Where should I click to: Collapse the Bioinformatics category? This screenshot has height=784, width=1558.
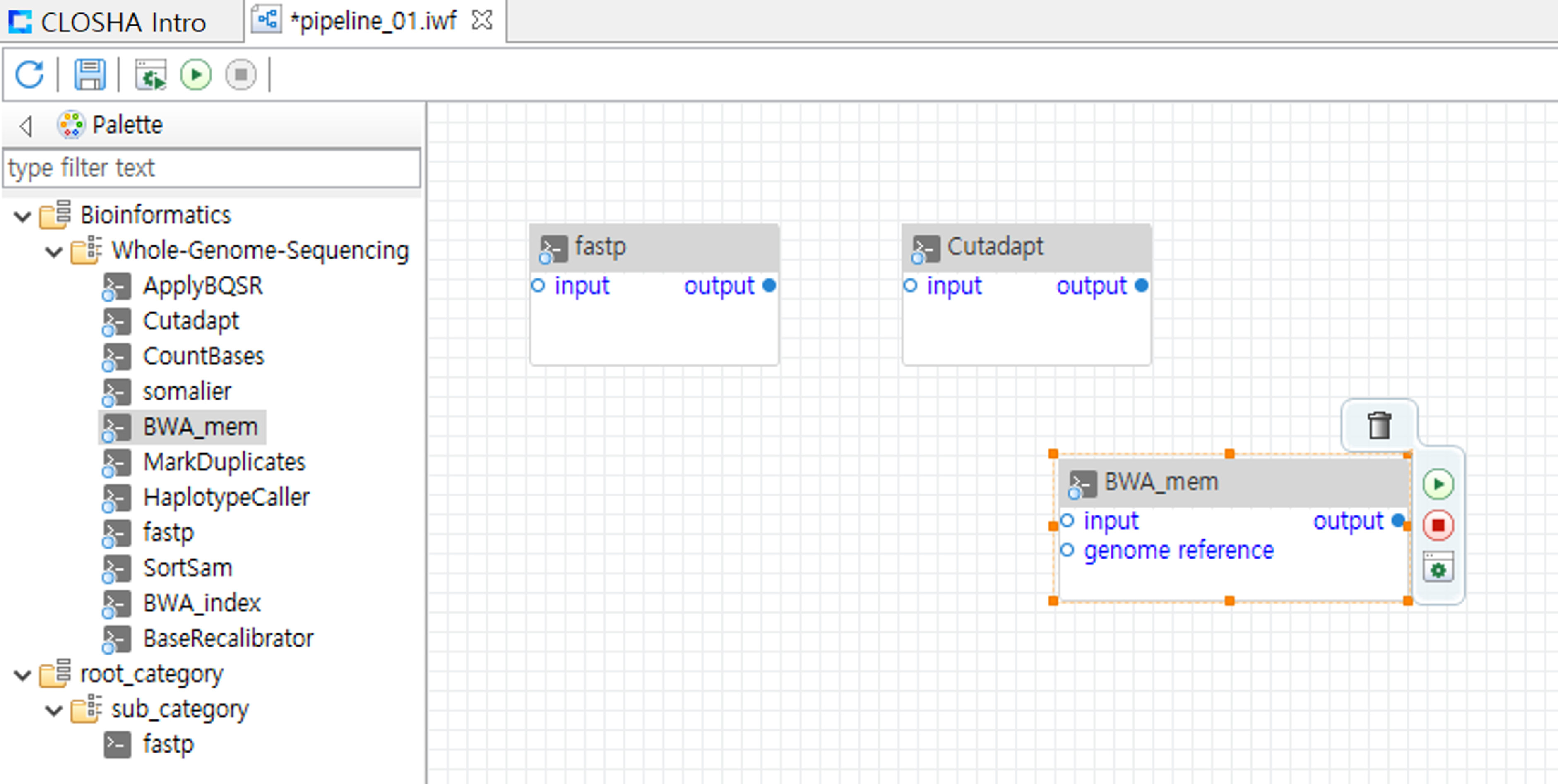pyautogui.click(x=22, y=216)
